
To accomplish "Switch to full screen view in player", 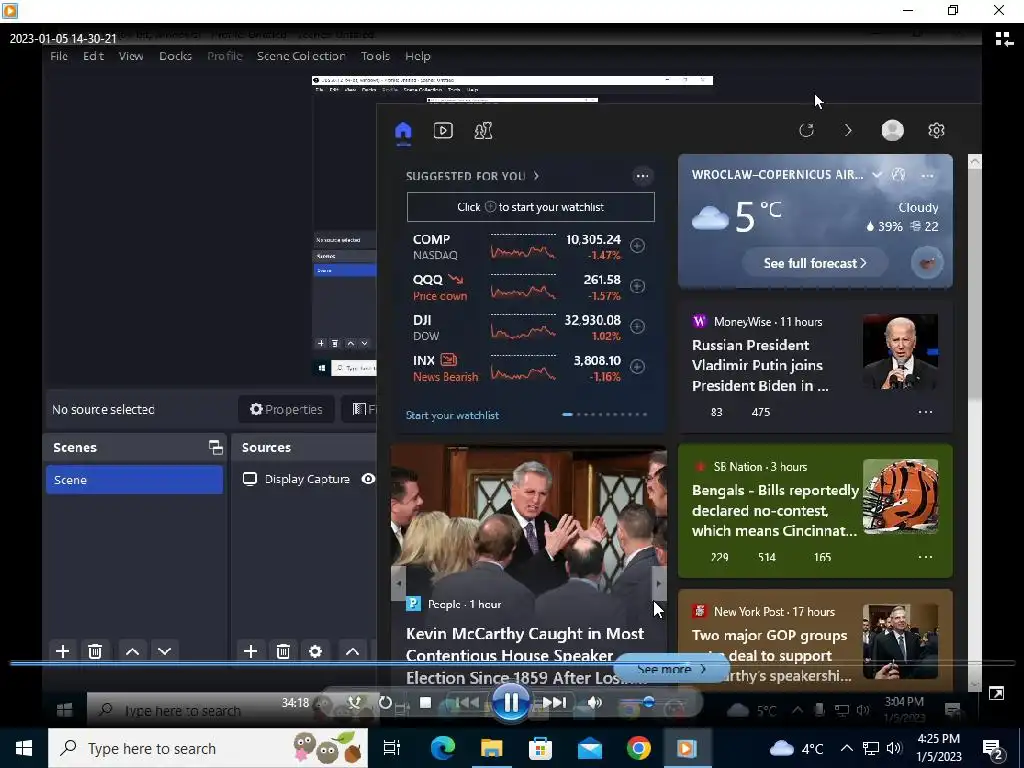I will tap(997, 694).
